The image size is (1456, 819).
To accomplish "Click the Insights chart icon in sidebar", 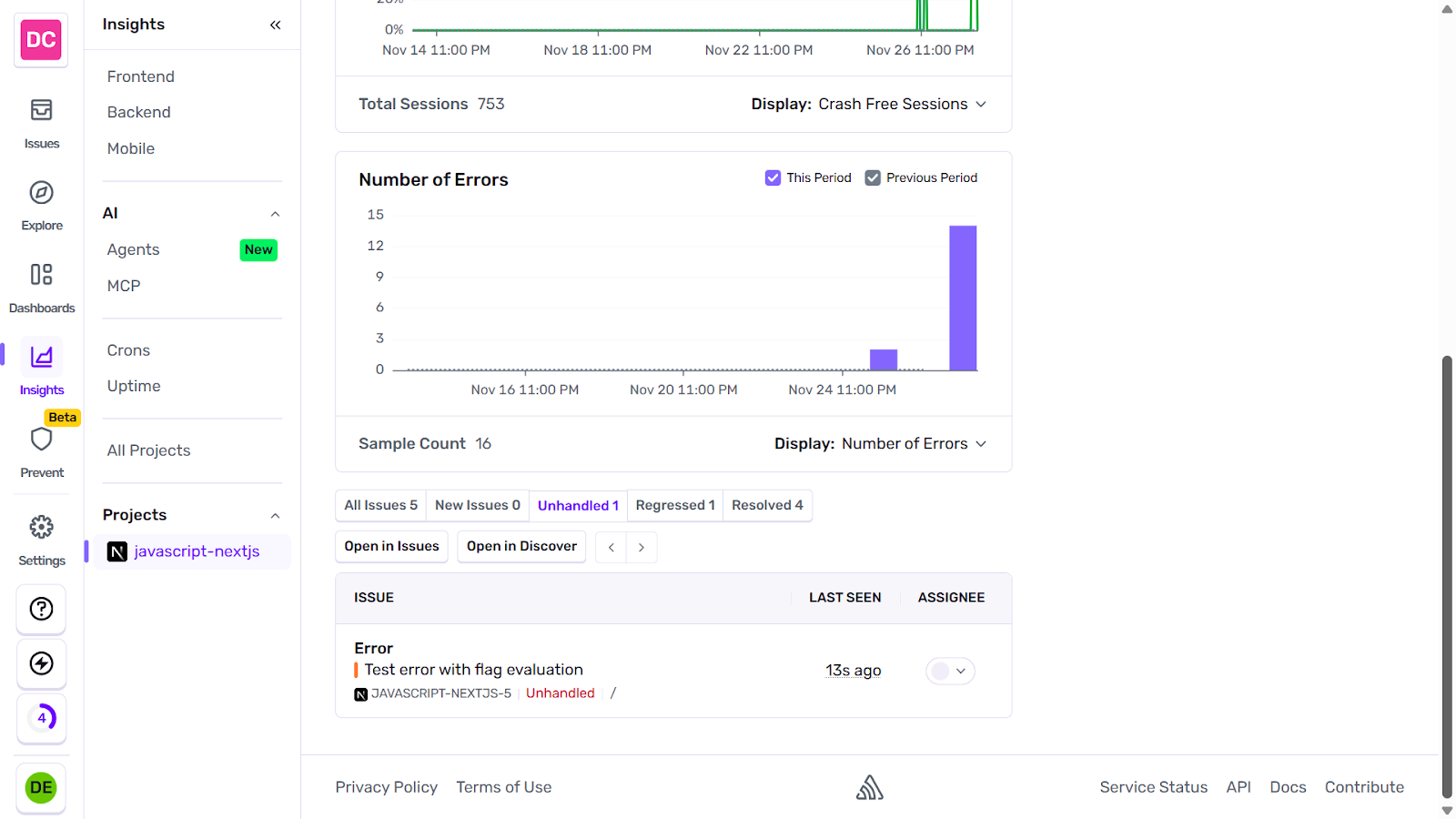I will pos(41,358).
